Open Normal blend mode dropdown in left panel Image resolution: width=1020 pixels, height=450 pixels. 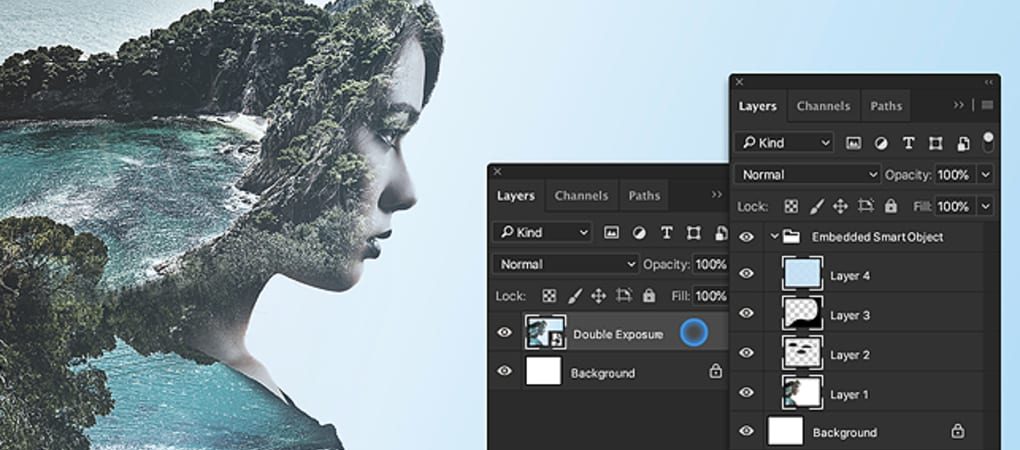coord(566,264)
